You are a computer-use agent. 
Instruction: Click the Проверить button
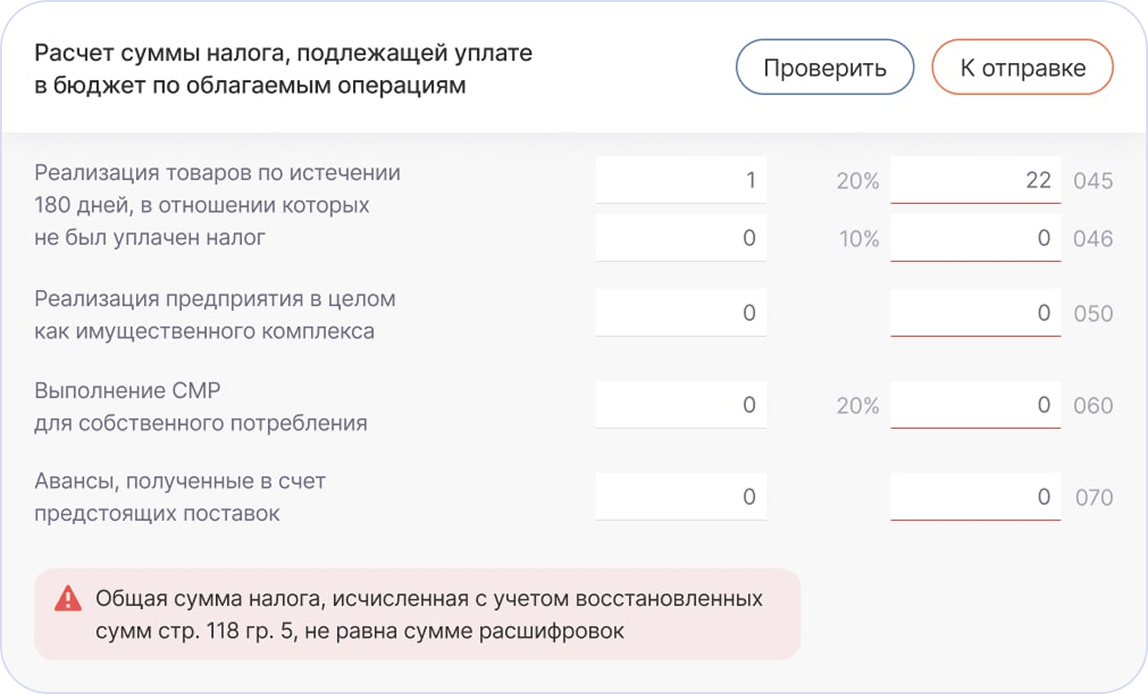(824, 67)
